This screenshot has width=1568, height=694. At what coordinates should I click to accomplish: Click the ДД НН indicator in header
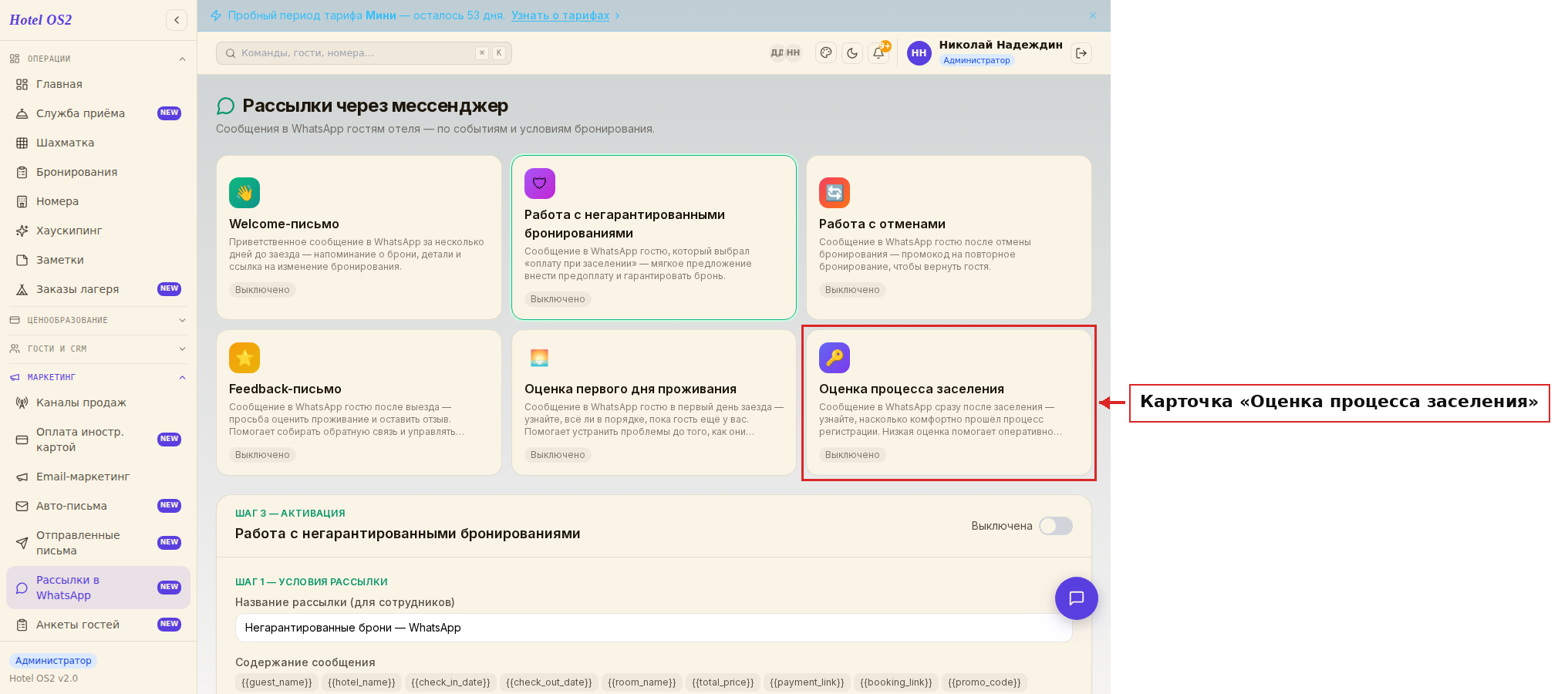click(786, 53)
